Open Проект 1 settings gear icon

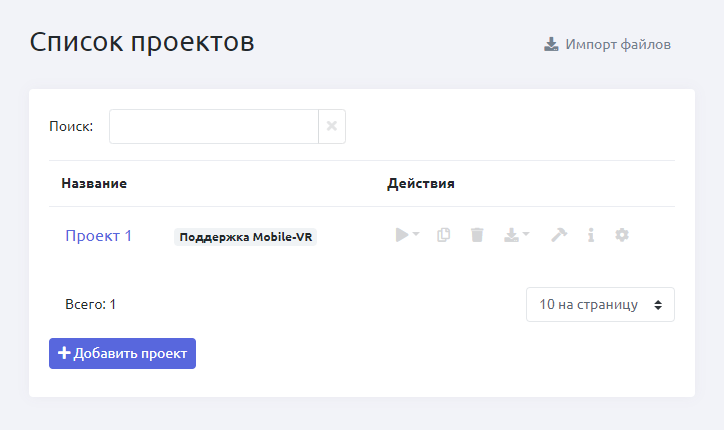pos(622,235)
